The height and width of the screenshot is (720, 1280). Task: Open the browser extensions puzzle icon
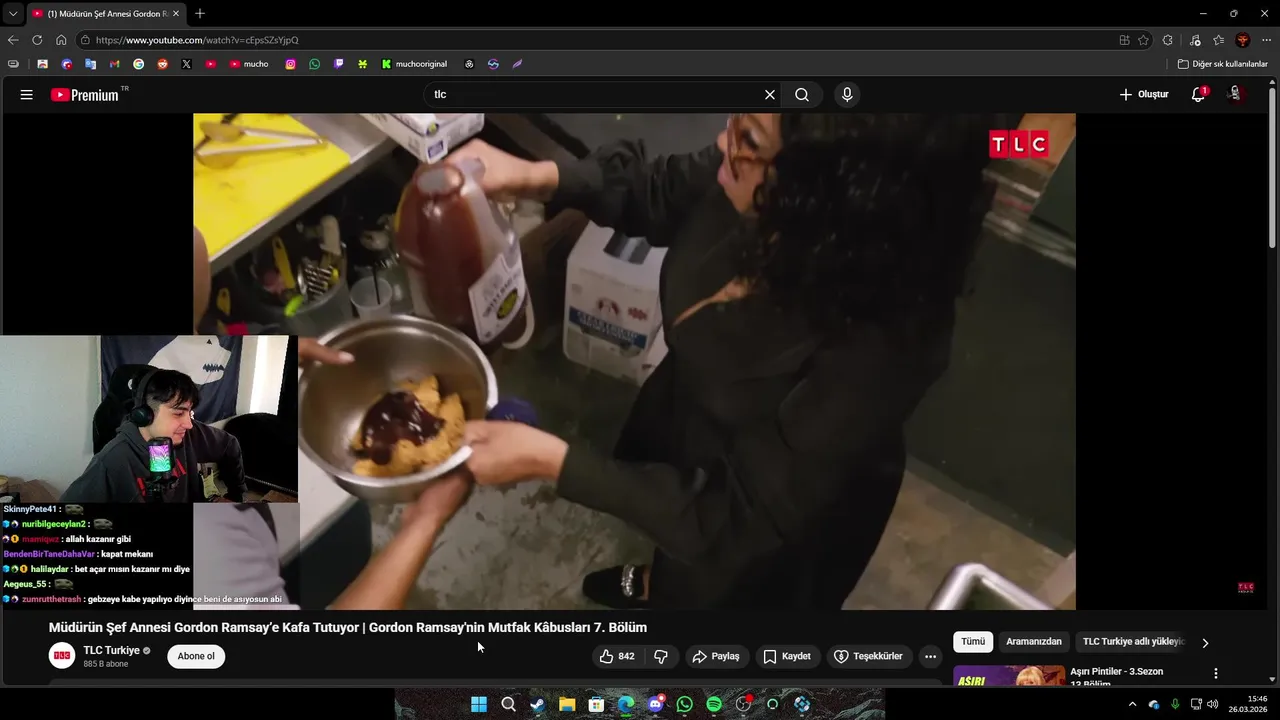(x=1168, y=40)
